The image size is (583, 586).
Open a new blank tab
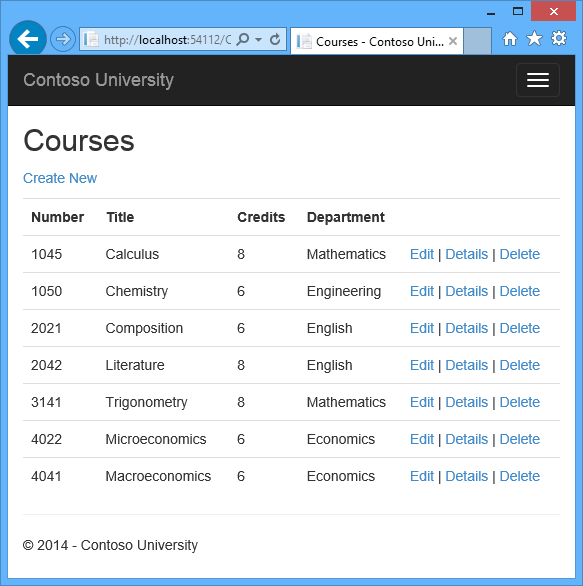pos(477,41)
